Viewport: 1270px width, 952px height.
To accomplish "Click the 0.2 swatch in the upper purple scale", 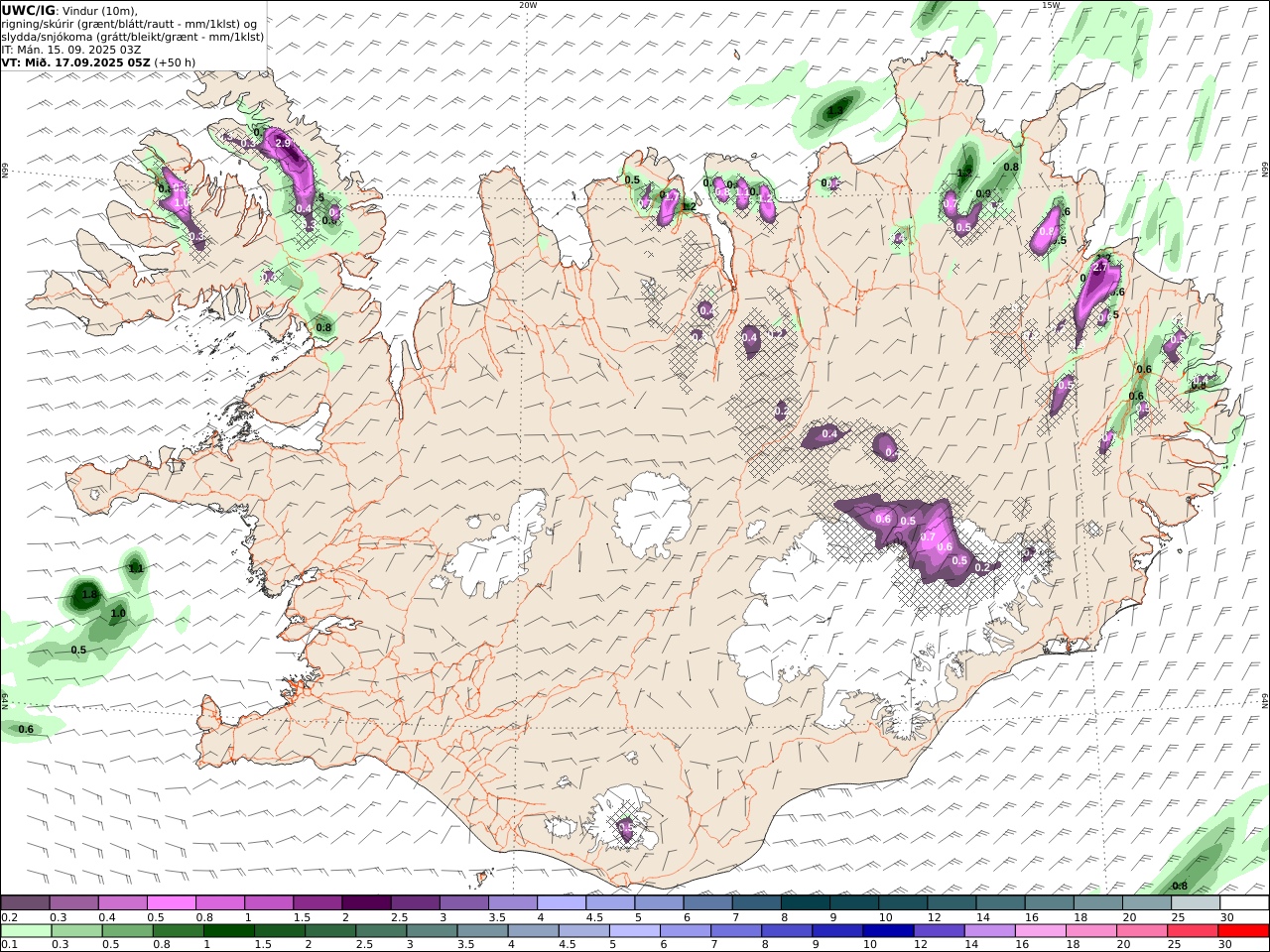I will [x=26, y=902].
